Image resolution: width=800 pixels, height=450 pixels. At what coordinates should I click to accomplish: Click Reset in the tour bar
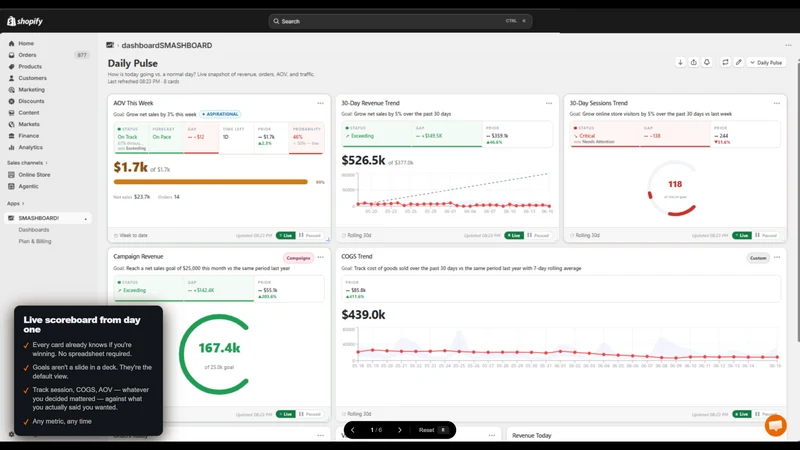click(432, 430)
